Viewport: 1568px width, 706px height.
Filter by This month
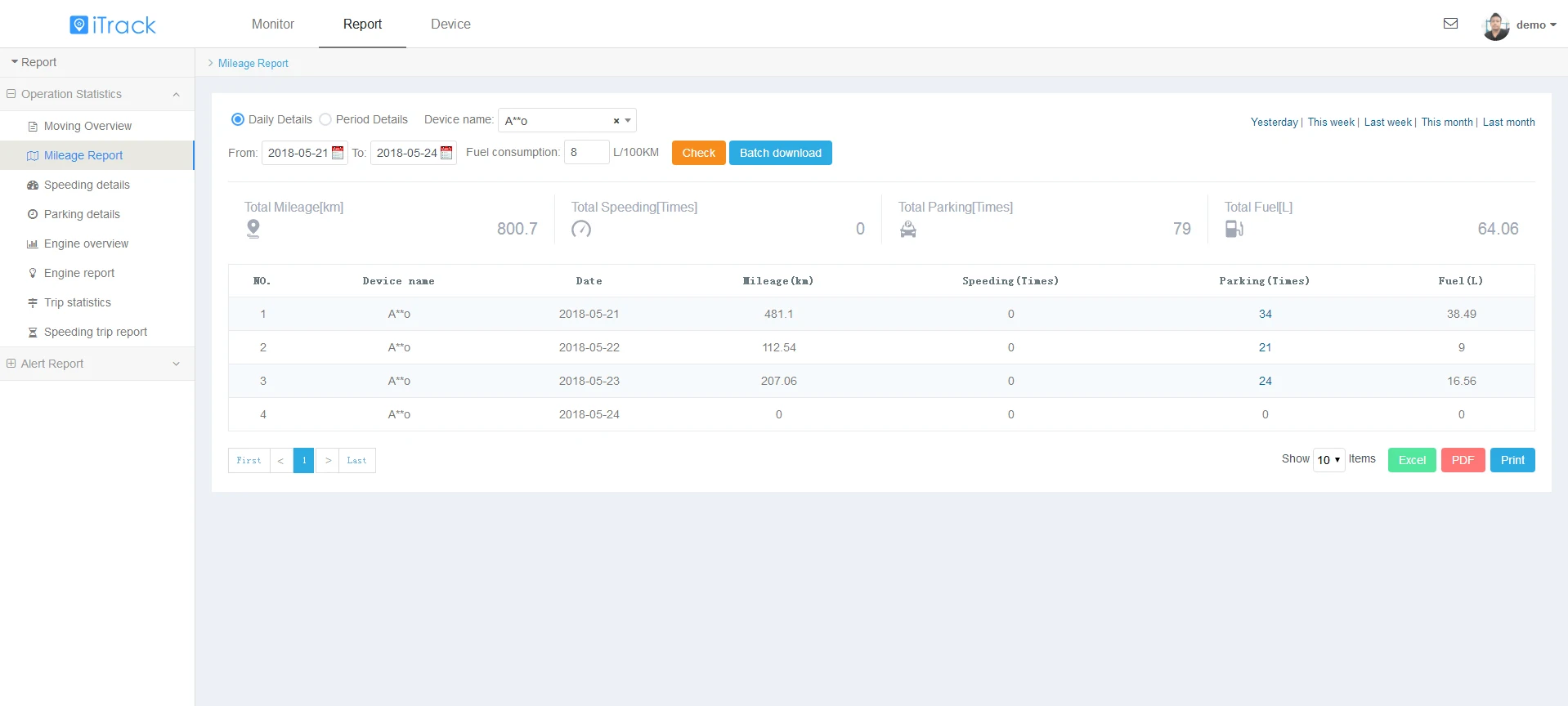[1447, 122]
